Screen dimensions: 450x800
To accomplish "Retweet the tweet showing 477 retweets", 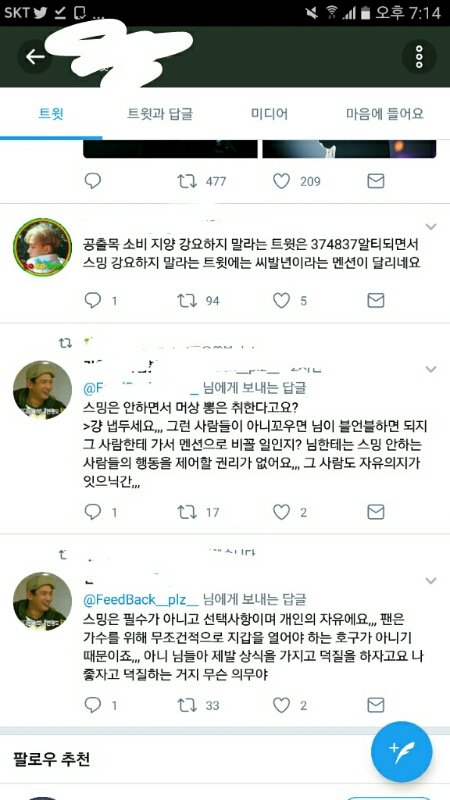I will tap(187, 181).
